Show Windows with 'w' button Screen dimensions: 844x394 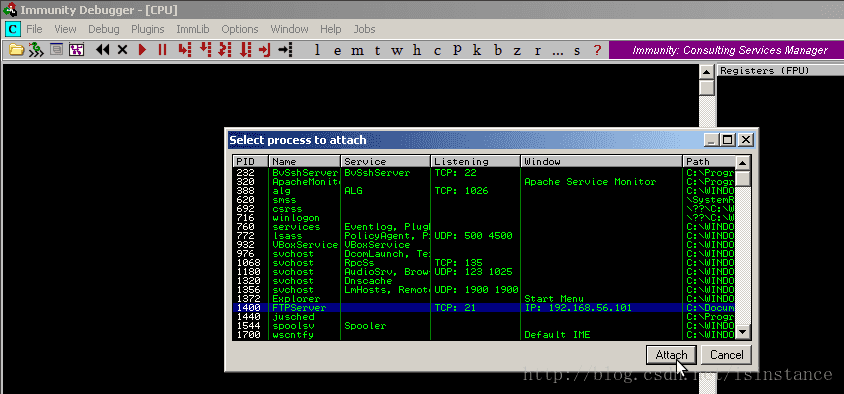pyautogui.click(x=397, y=51)
